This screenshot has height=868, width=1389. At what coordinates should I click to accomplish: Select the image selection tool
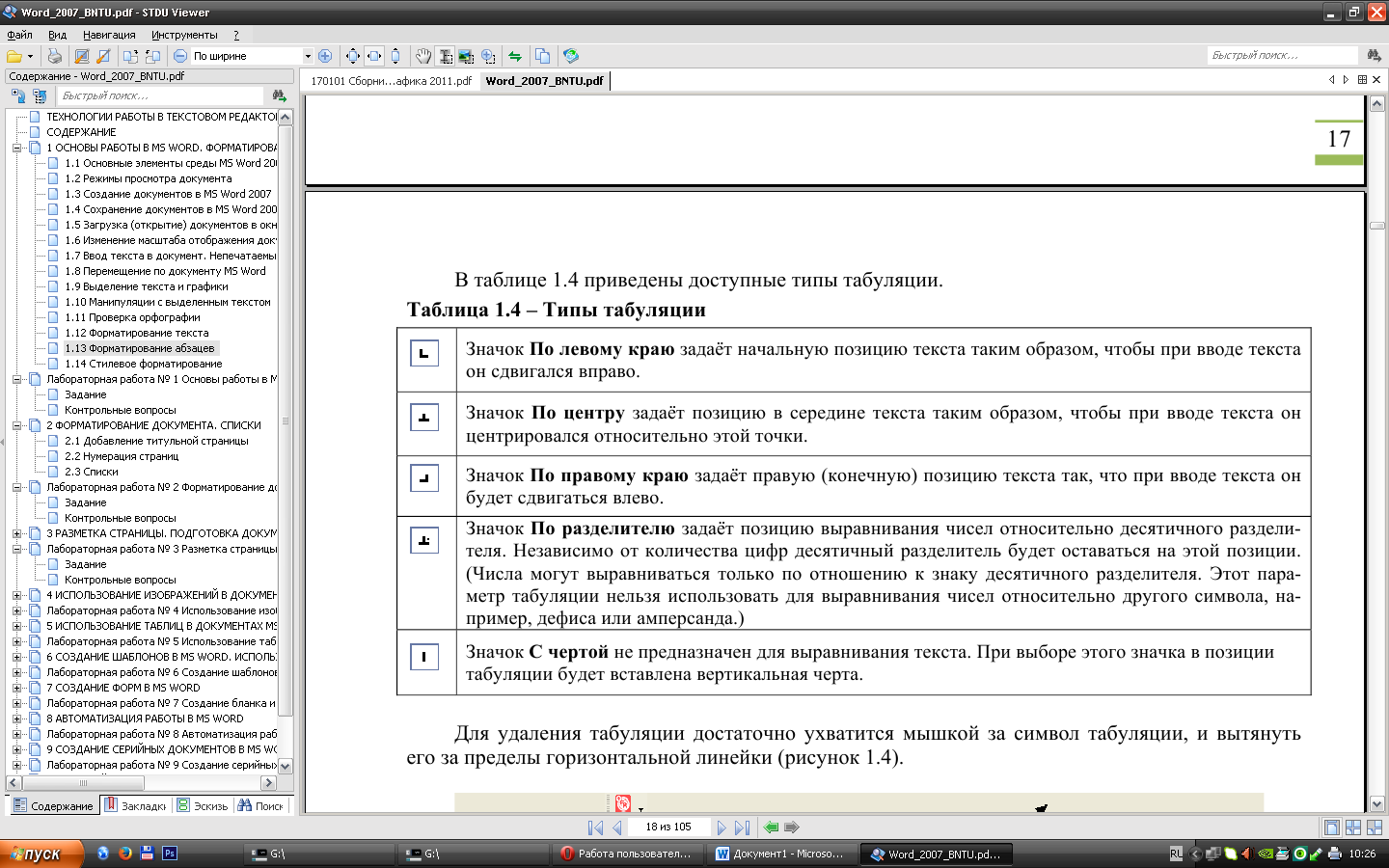pyautogui.click(x=466, y=56)
